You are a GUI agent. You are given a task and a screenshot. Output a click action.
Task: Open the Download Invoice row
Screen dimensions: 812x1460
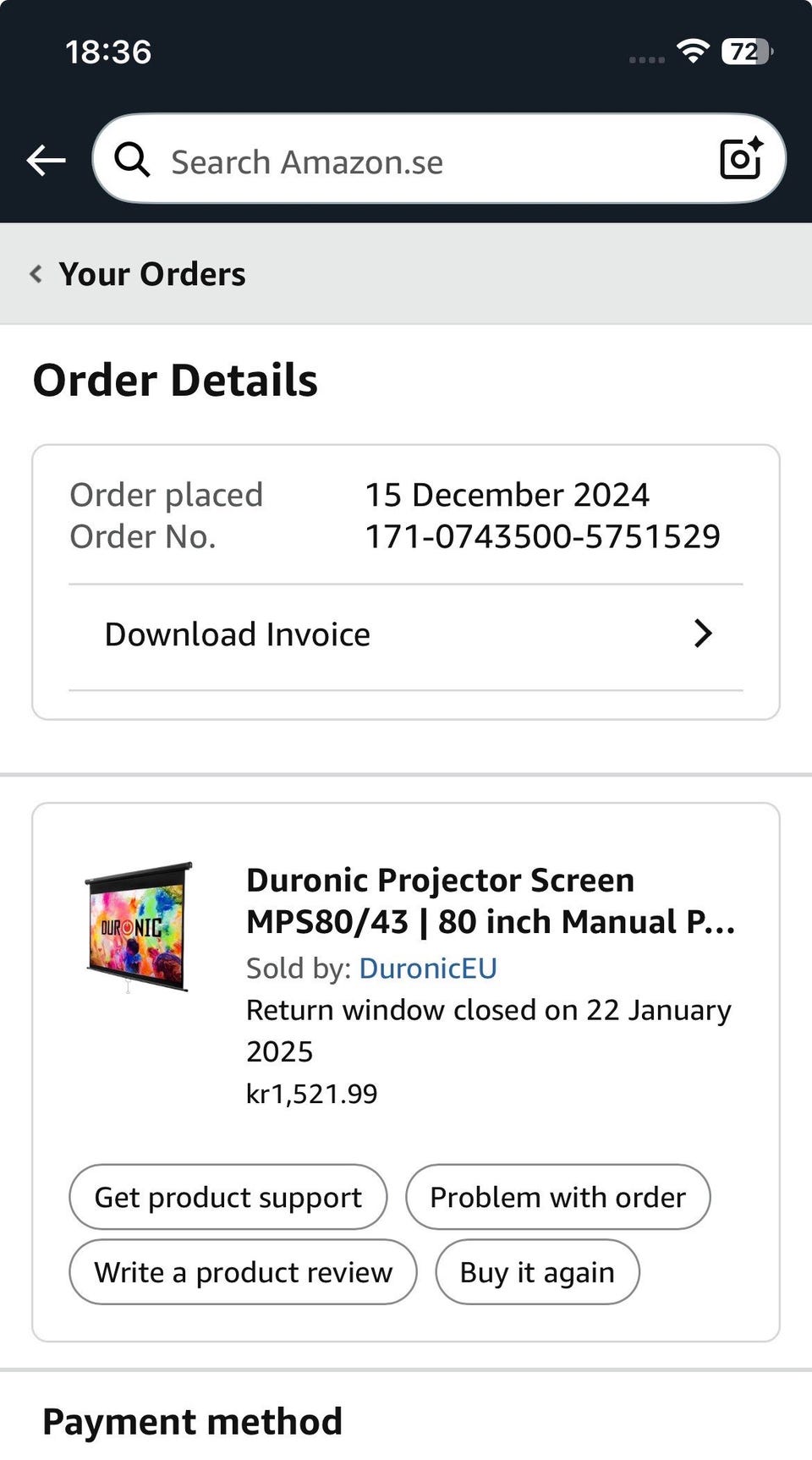pyautogui.click(x=237, y=634)
